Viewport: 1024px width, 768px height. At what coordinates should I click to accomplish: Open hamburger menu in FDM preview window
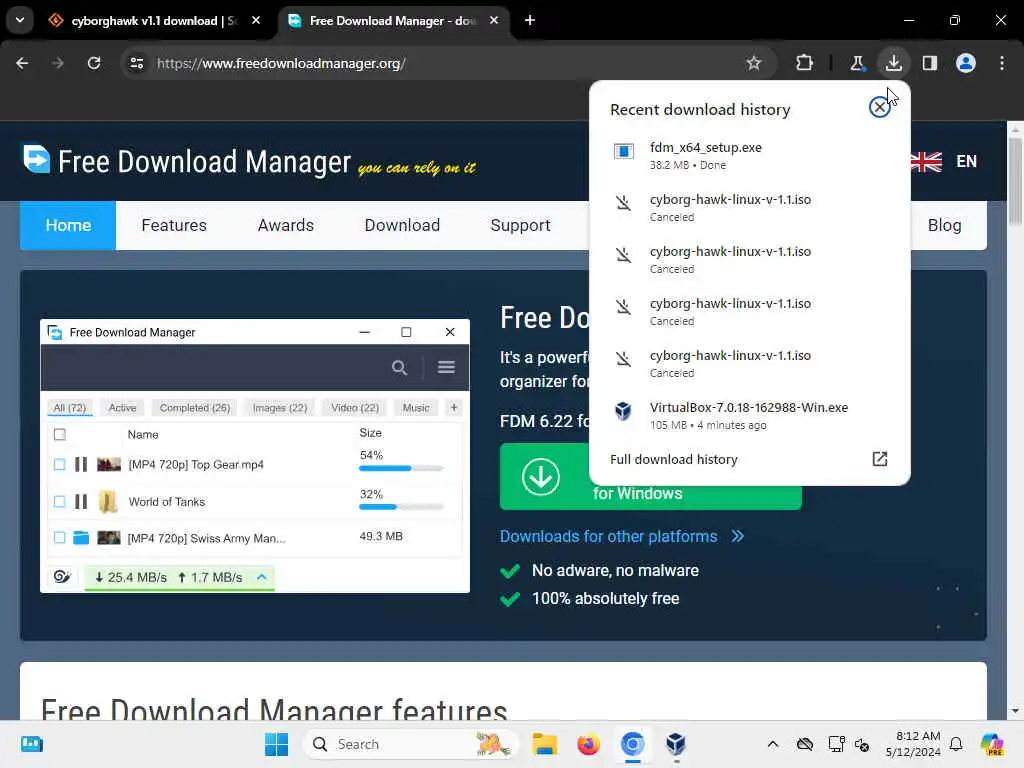coord(446,367)
